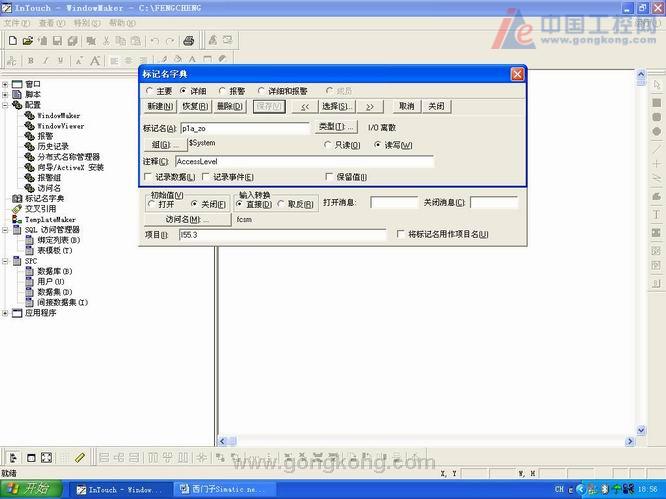Click the application explorer toggle icon at bottom left
This screenshot has width=666, height=499.
[x=14, y=457]
